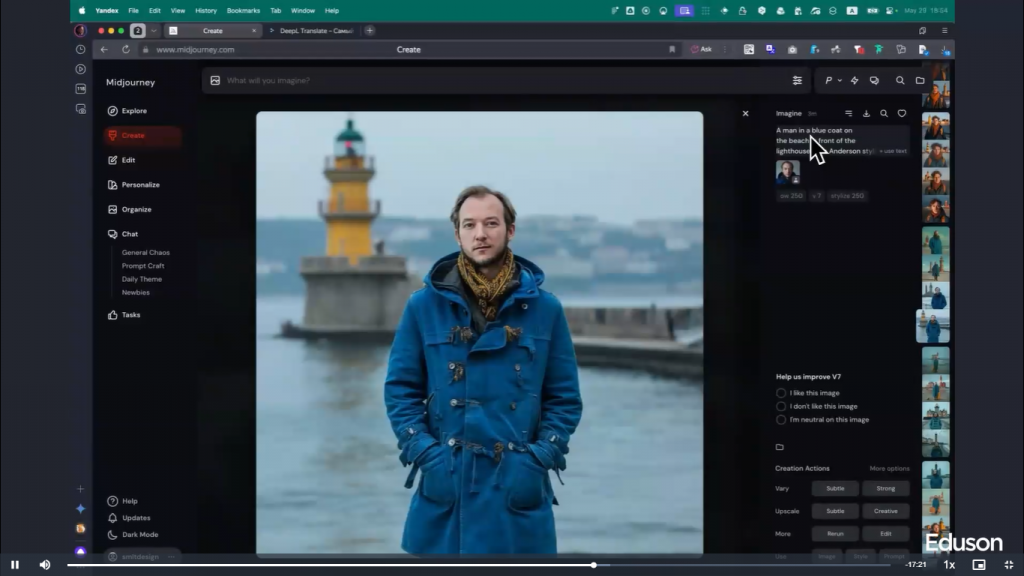Like the image with the heart icon

click(901, 113)
